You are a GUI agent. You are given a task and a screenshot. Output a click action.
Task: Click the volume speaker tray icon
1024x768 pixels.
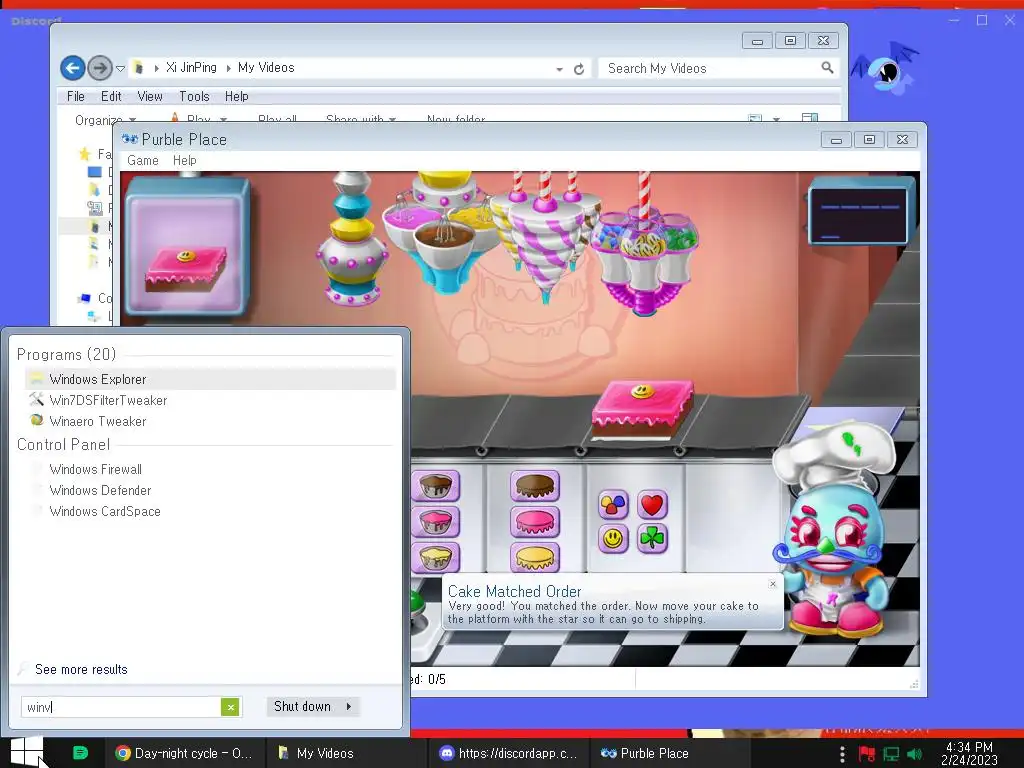coord(915,754)
